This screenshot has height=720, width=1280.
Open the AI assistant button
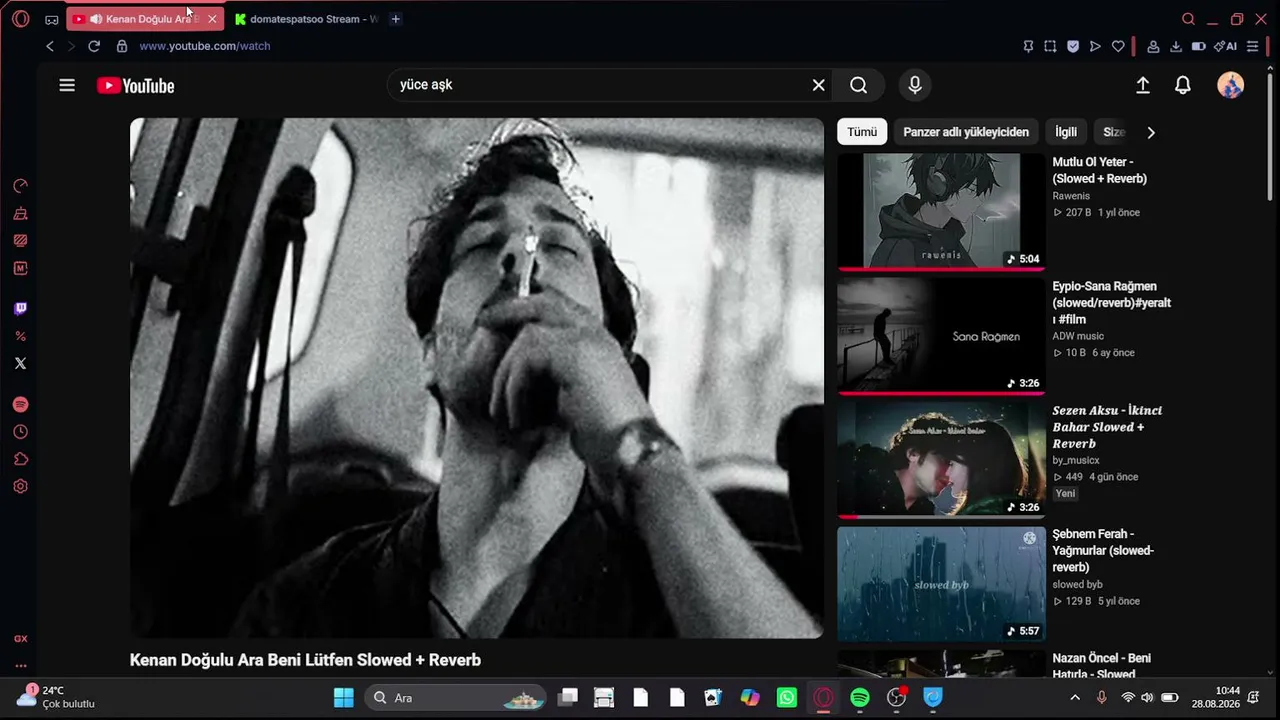coord(1225,46)
